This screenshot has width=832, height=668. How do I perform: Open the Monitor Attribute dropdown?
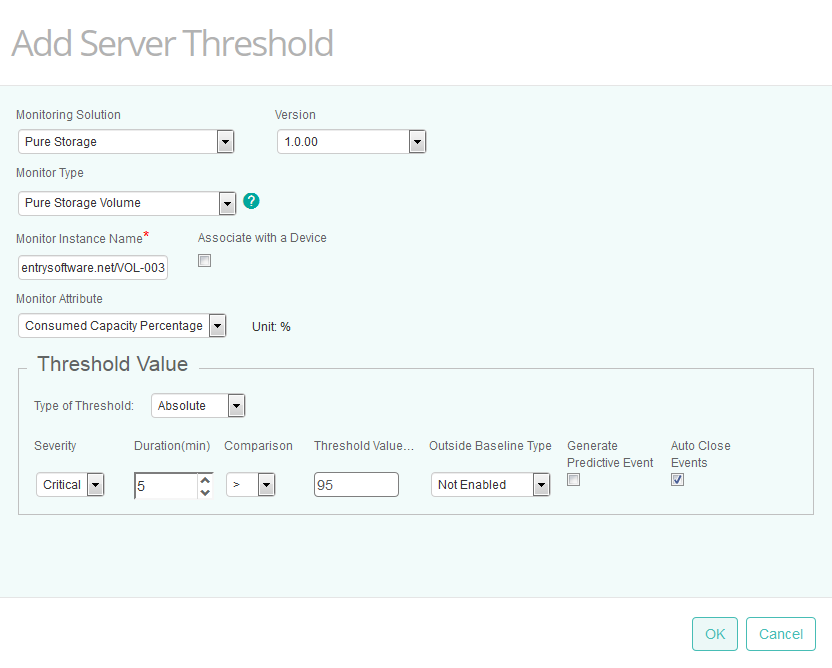click(217, 325)
